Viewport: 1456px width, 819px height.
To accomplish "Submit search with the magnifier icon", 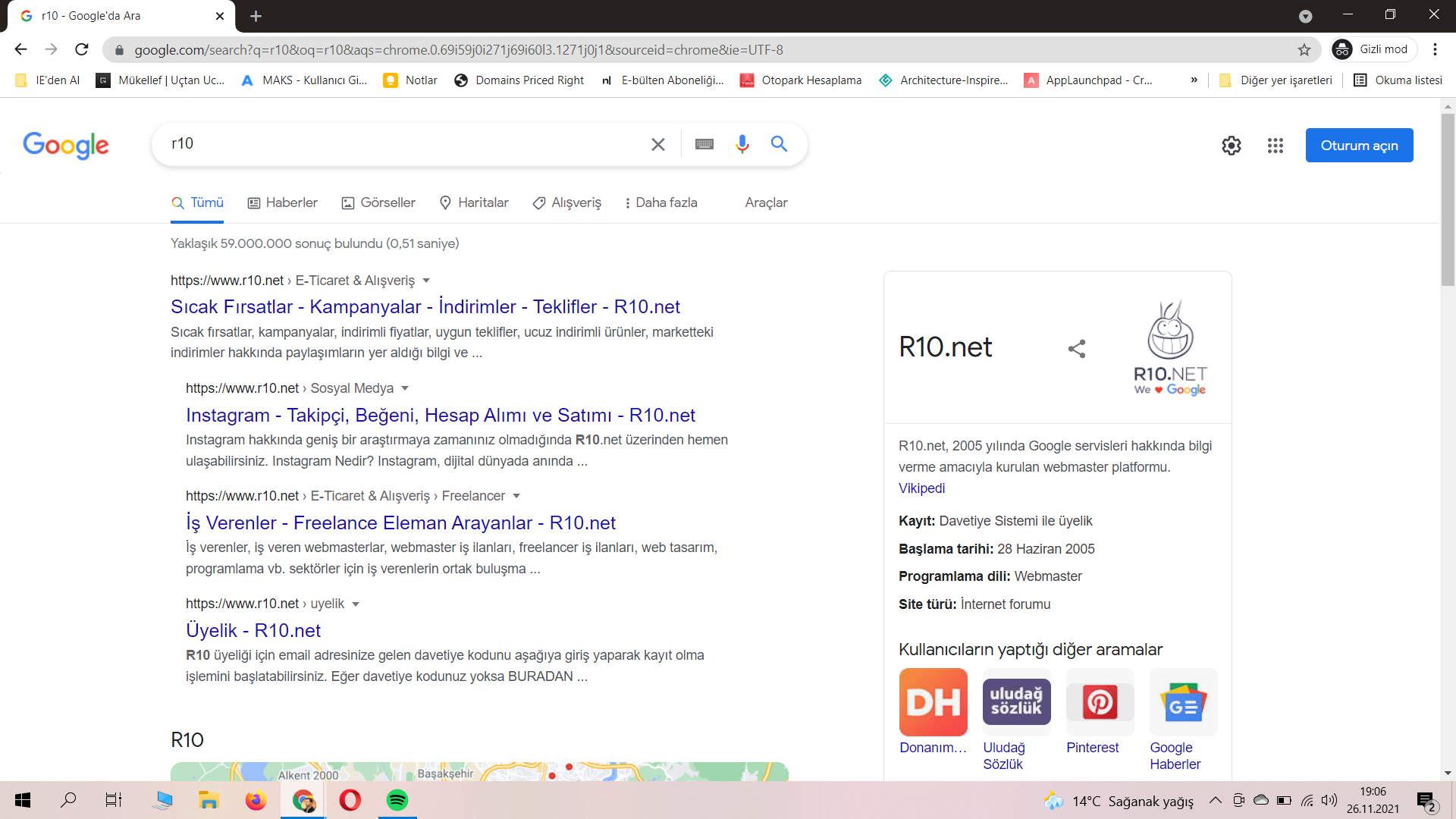I will coord(779,144).
